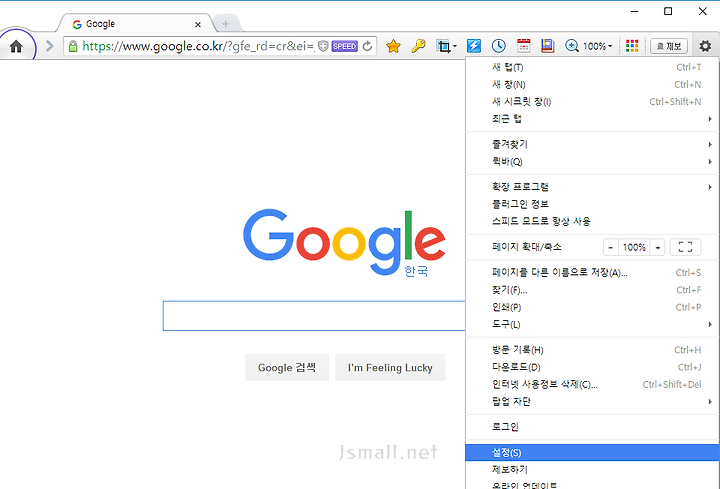Open 플러그인 정보 menu item
The height and width of the screenshot is (489, 720).
tap(592, 204)
